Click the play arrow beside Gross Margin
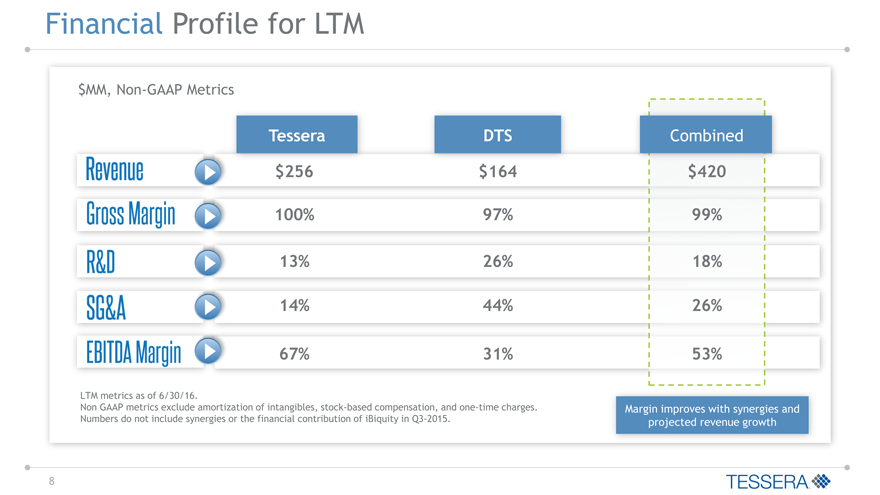 click(208, 215)
